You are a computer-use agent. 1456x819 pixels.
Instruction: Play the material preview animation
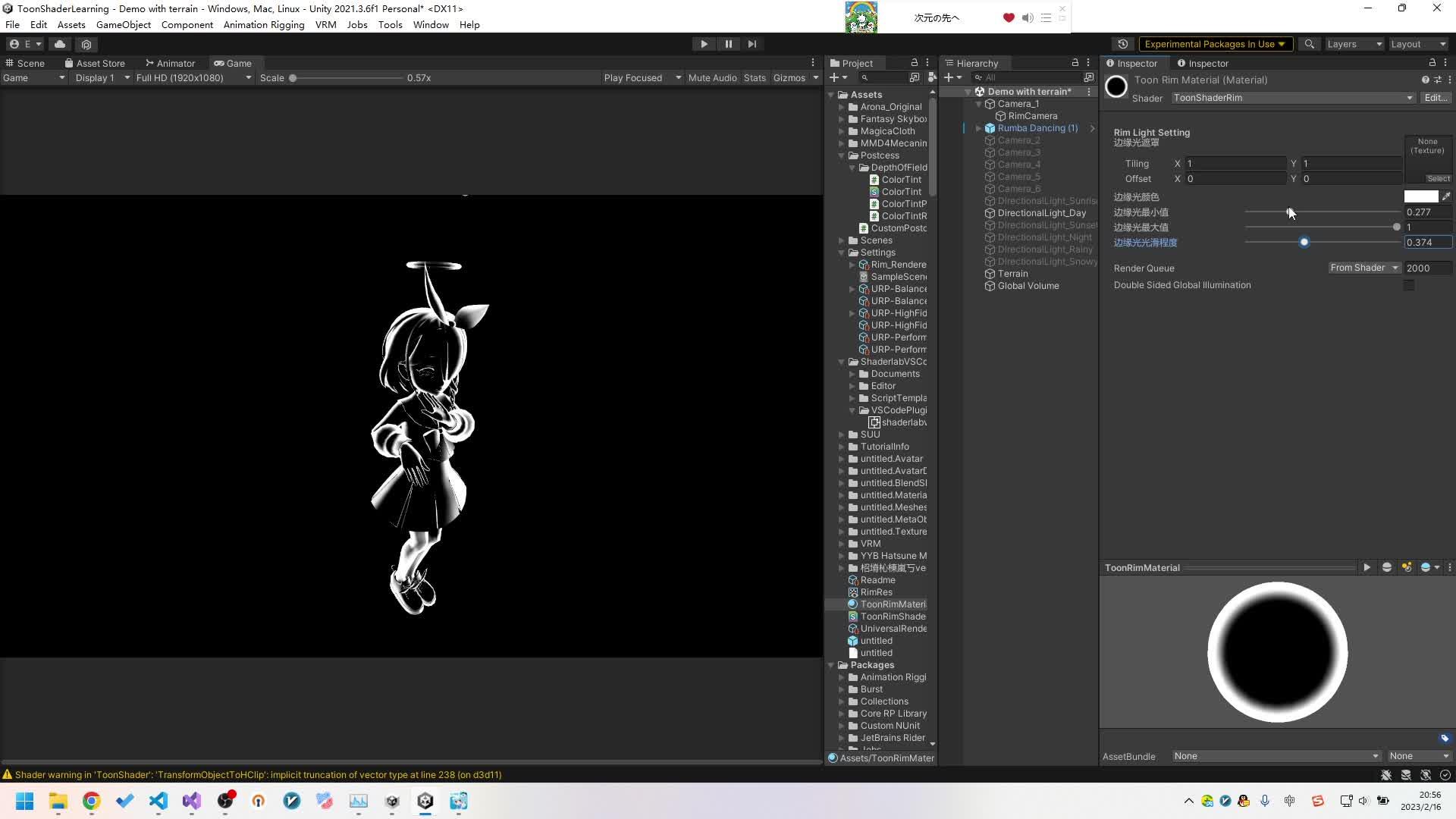(x=1367, y=567)
